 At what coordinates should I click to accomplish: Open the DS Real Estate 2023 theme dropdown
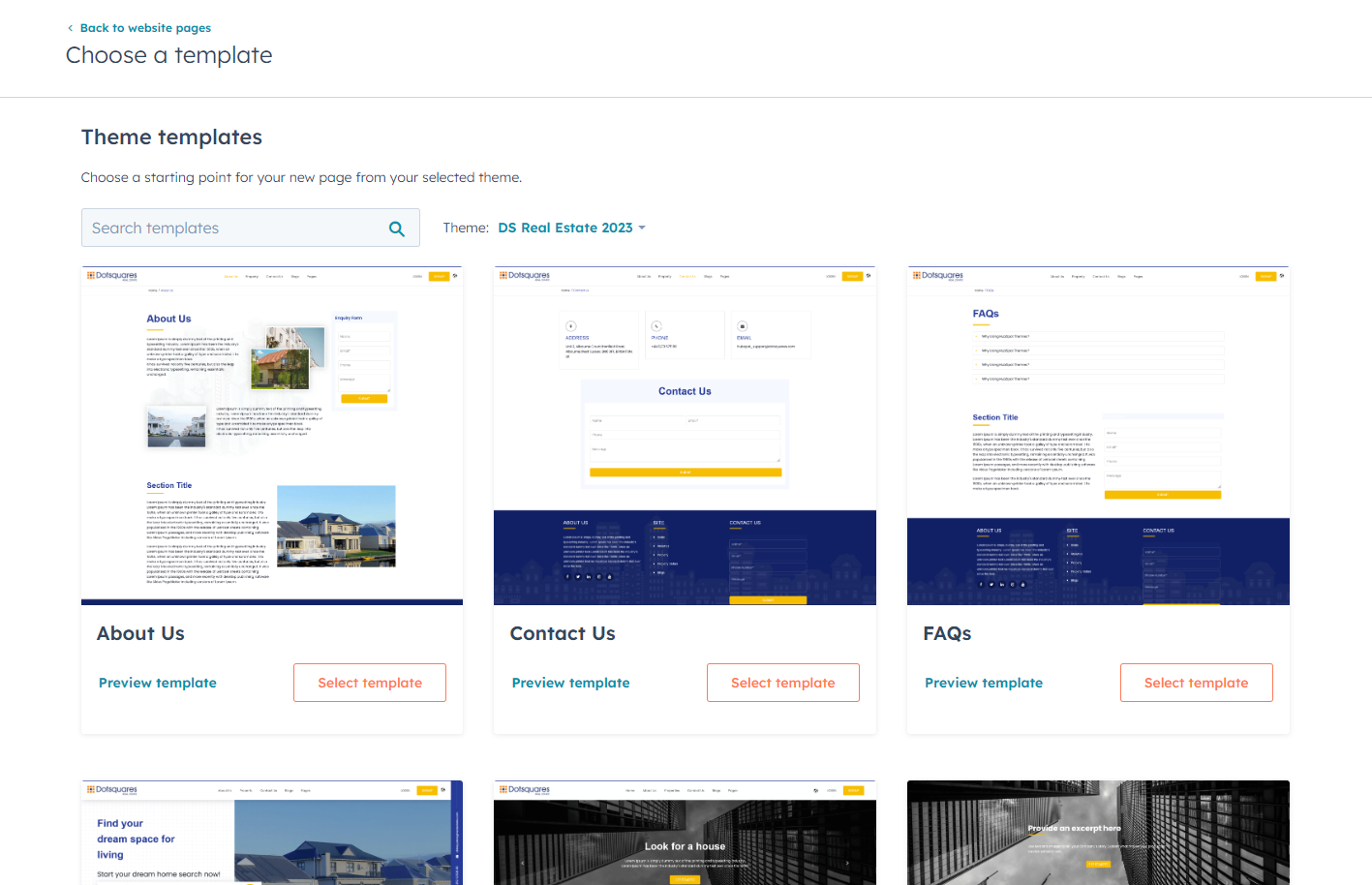click(571, 228)
